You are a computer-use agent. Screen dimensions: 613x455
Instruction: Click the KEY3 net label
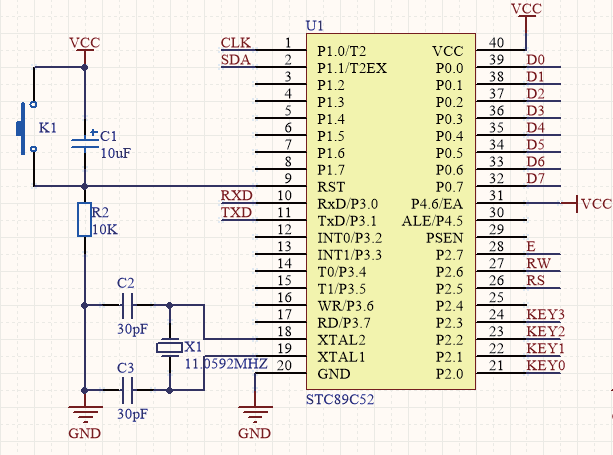pyautogui.click(x=546, y=315)
